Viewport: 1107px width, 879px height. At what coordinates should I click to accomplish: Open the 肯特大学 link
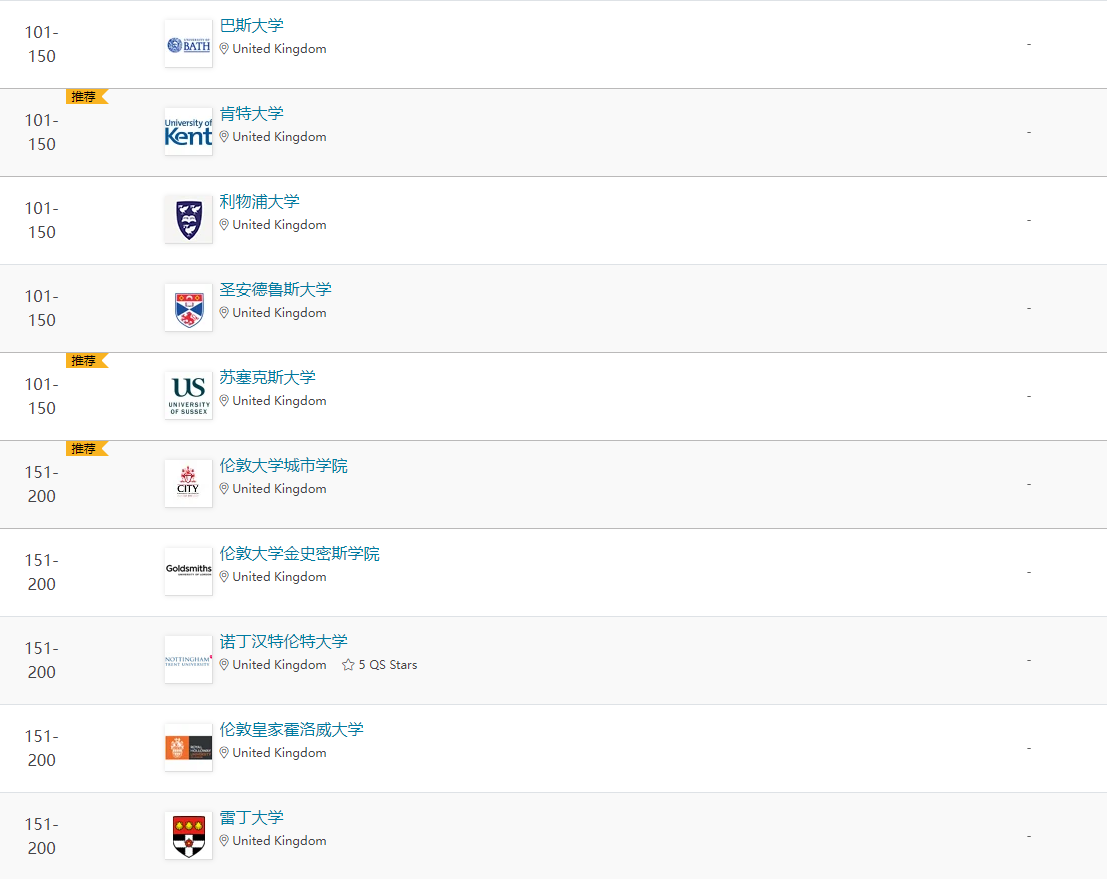pos(251,114)
